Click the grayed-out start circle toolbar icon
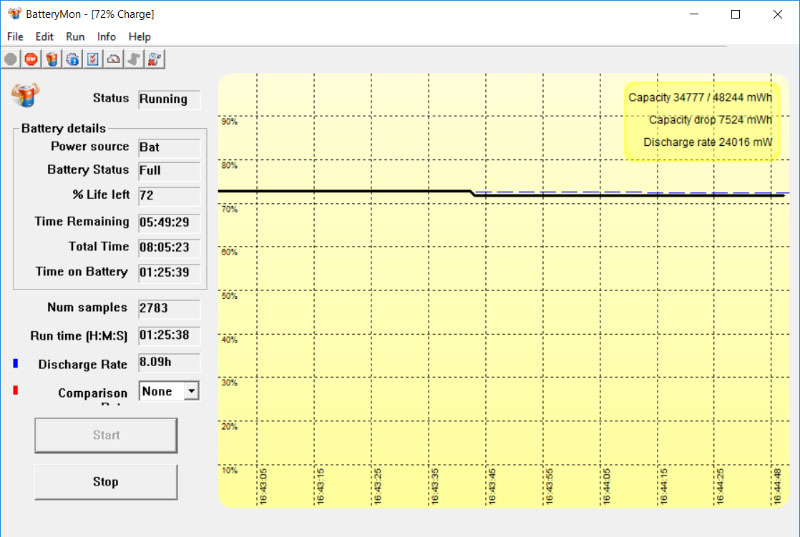This screenshot has width=800, height=537. 11,59
